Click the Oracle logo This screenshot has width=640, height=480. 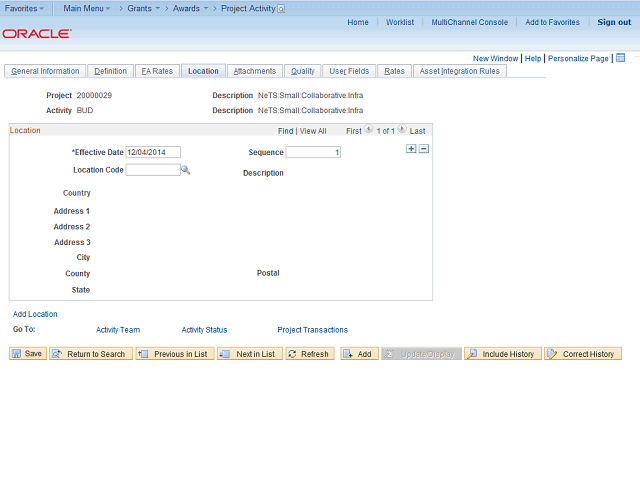click(37, 33)
